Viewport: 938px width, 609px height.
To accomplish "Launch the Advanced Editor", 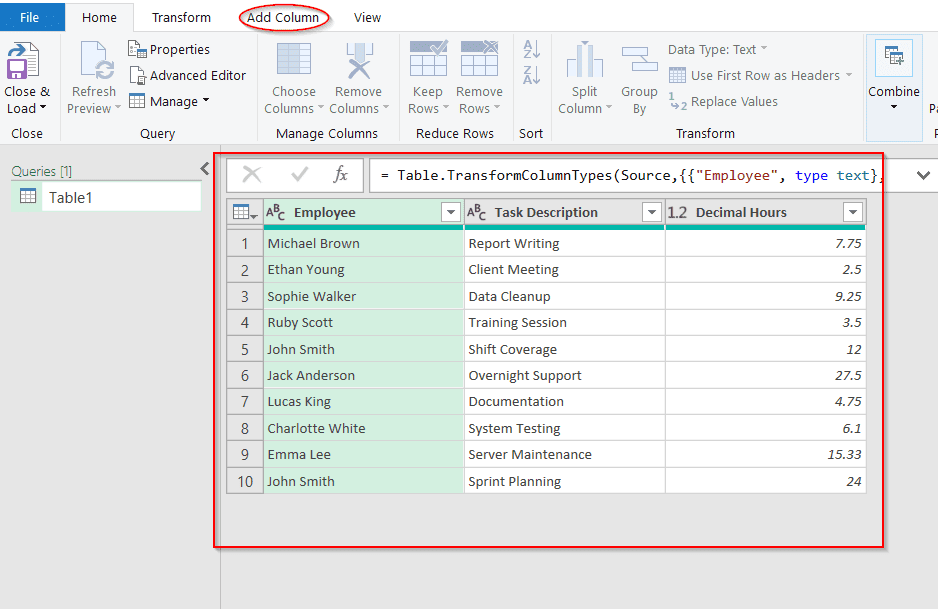I will click(x=188, y=75).
